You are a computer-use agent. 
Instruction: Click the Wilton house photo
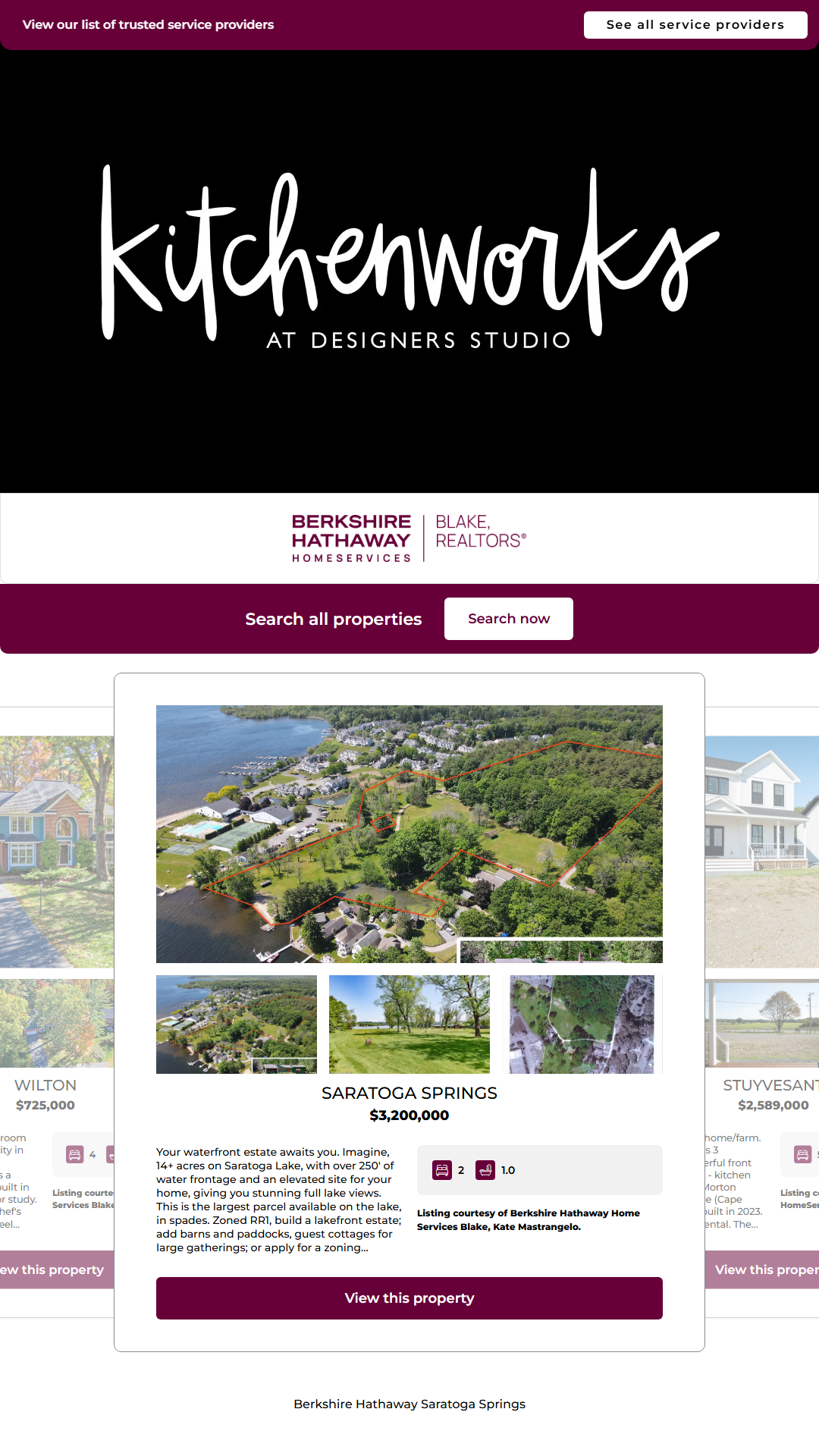[x=57, y=852]
